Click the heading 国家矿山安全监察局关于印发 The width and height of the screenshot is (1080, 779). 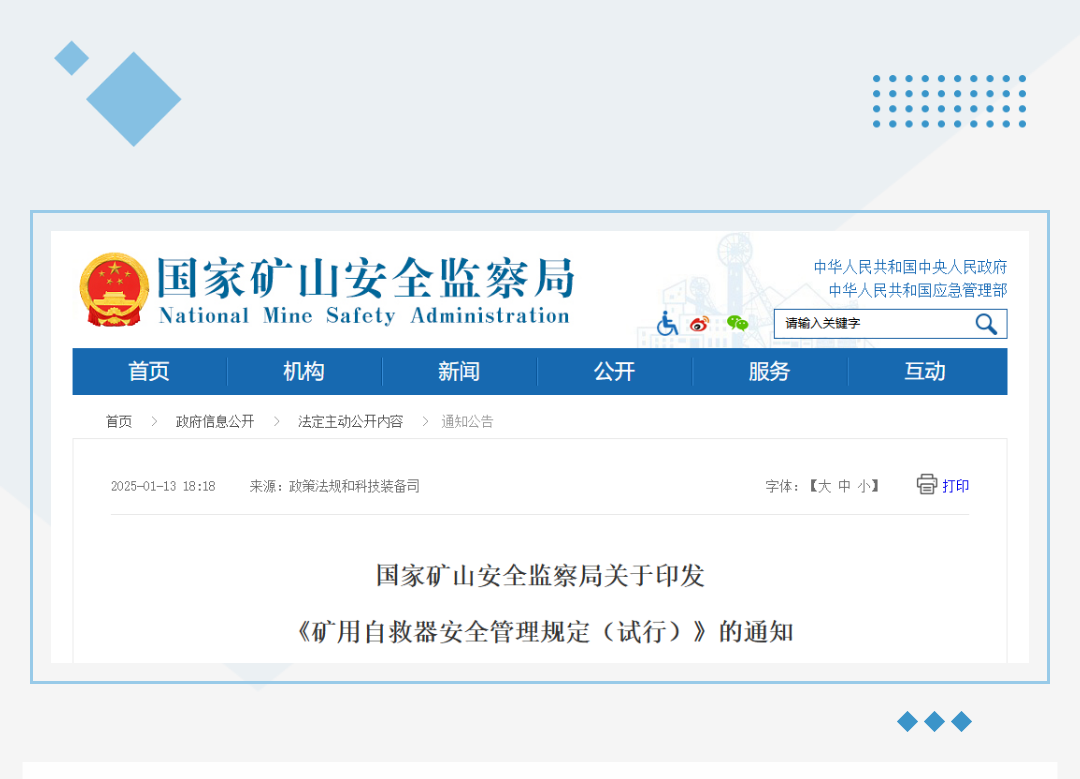[540, 575]
